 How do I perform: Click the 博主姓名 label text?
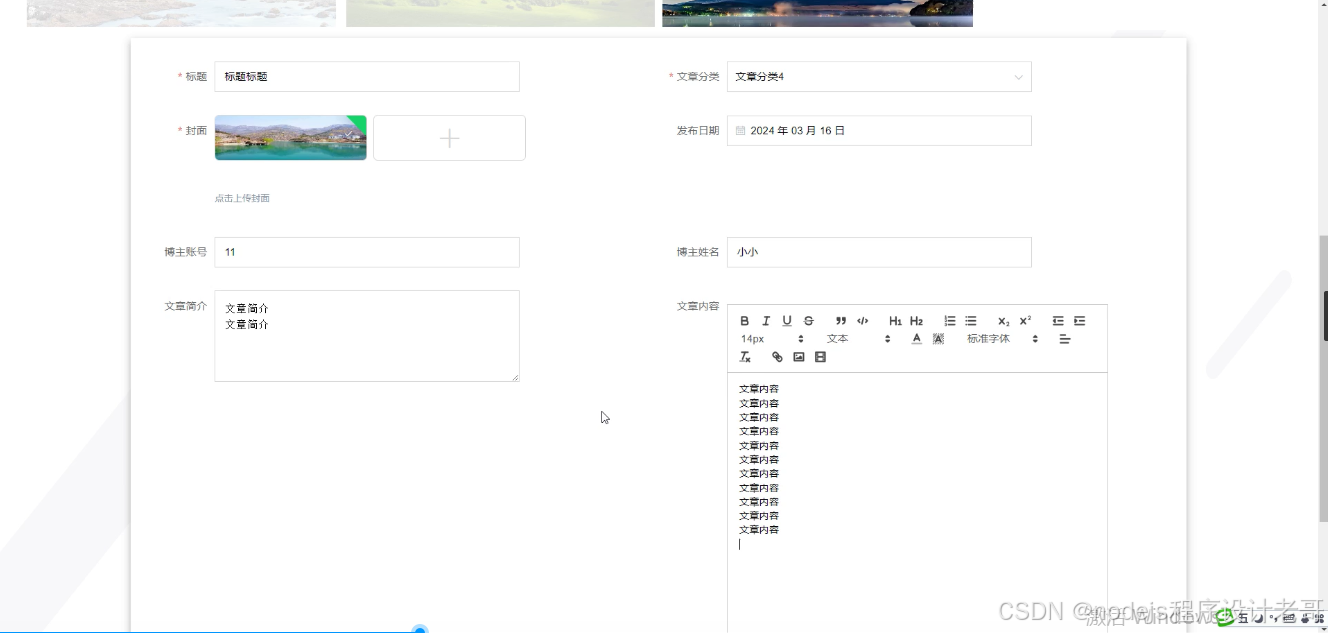tap(698, 252)
